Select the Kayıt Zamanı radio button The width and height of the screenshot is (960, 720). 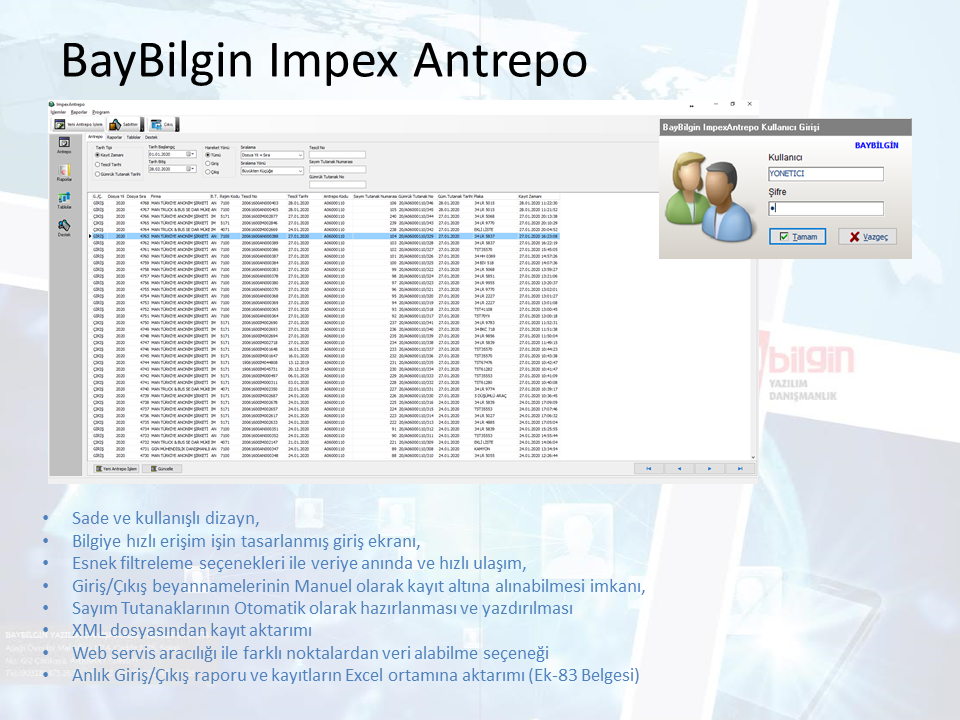pos(97,155)
